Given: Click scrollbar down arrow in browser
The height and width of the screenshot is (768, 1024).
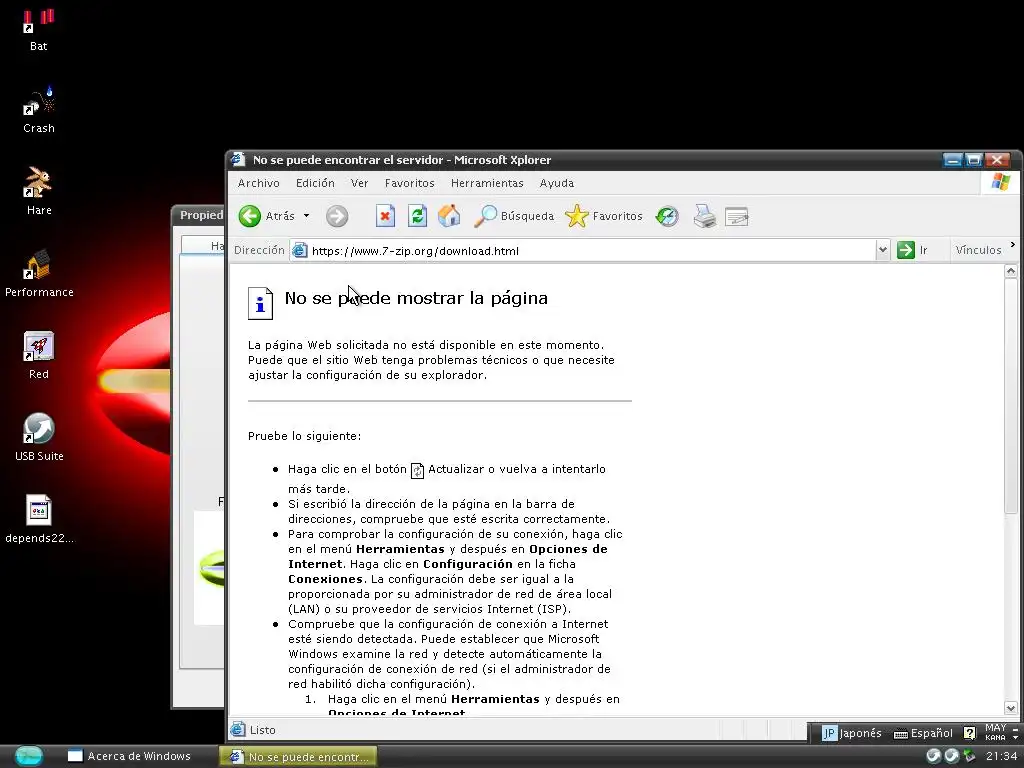Looking at the screenshot, I should coord(1011,709).
